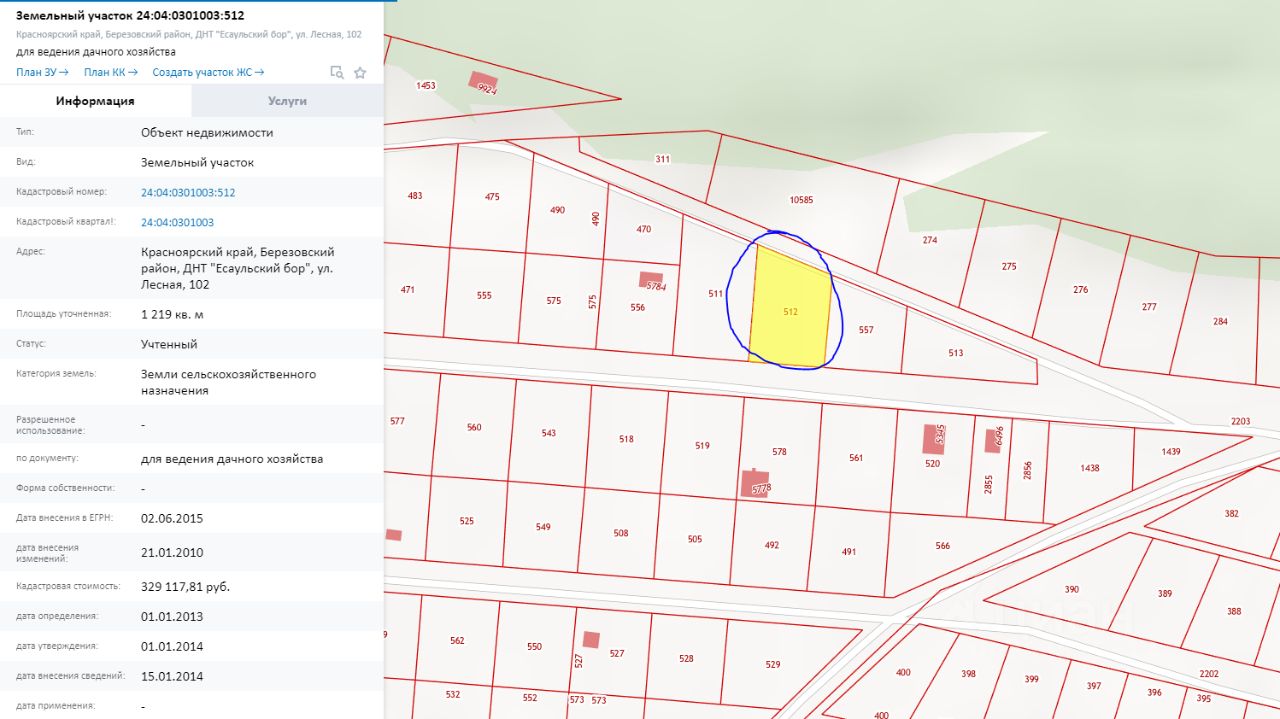Add parcel to favorites with star icon

pyautogui.click(x=360, y=72)
